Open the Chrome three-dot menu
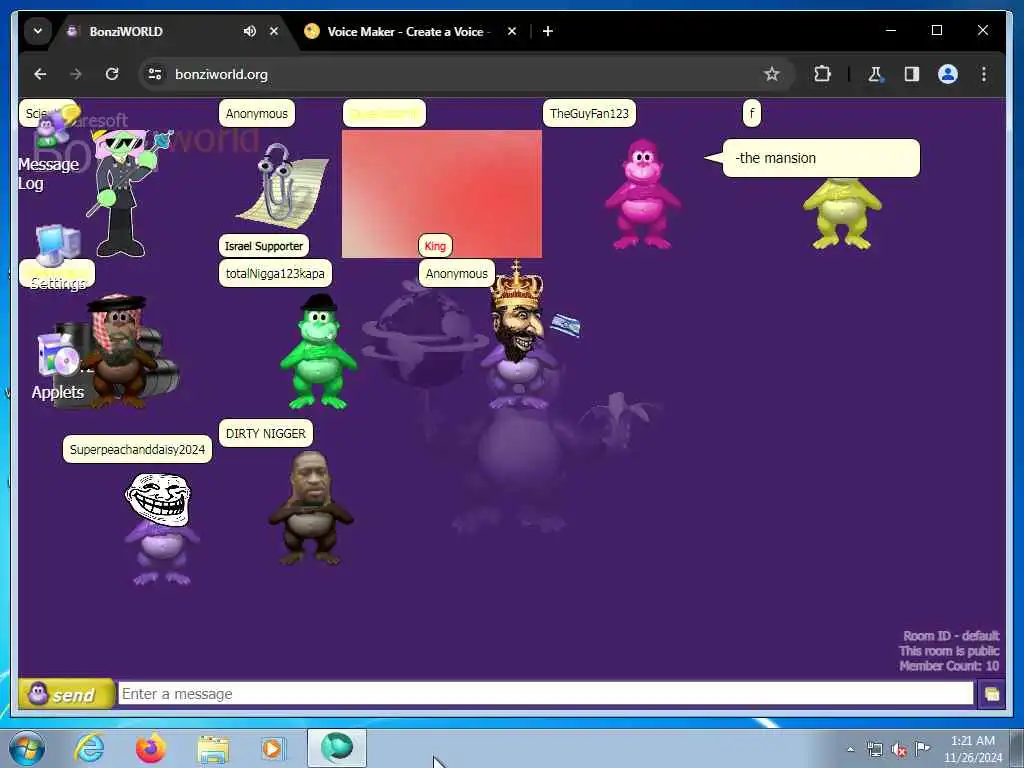The image size is (1024, 768). (x=984, y=74)
